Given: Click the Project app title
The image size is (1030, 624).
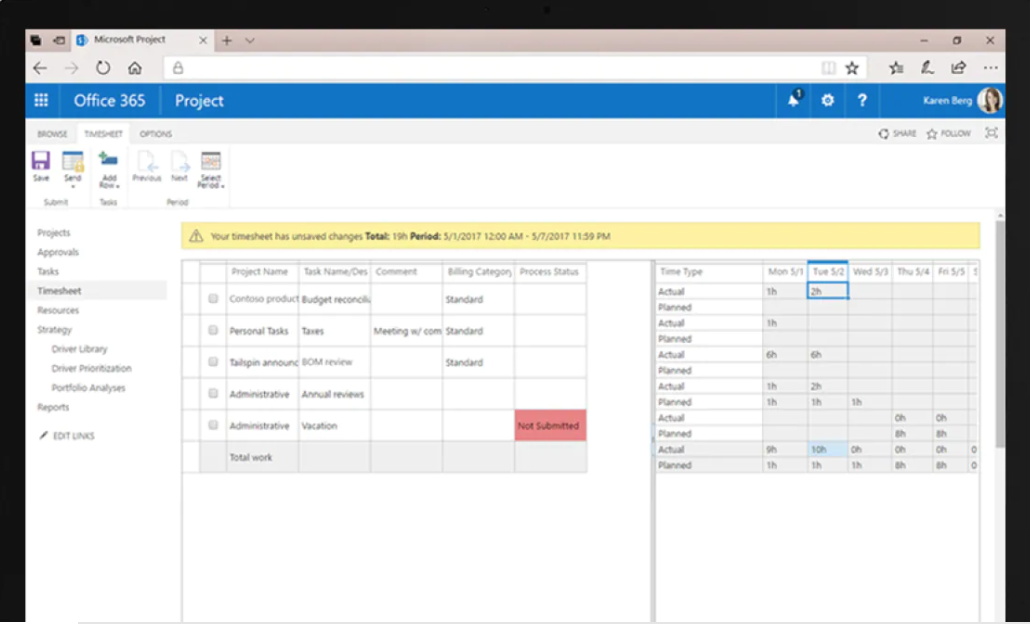Looking at the screenshot, I should (x=199, y=100).
